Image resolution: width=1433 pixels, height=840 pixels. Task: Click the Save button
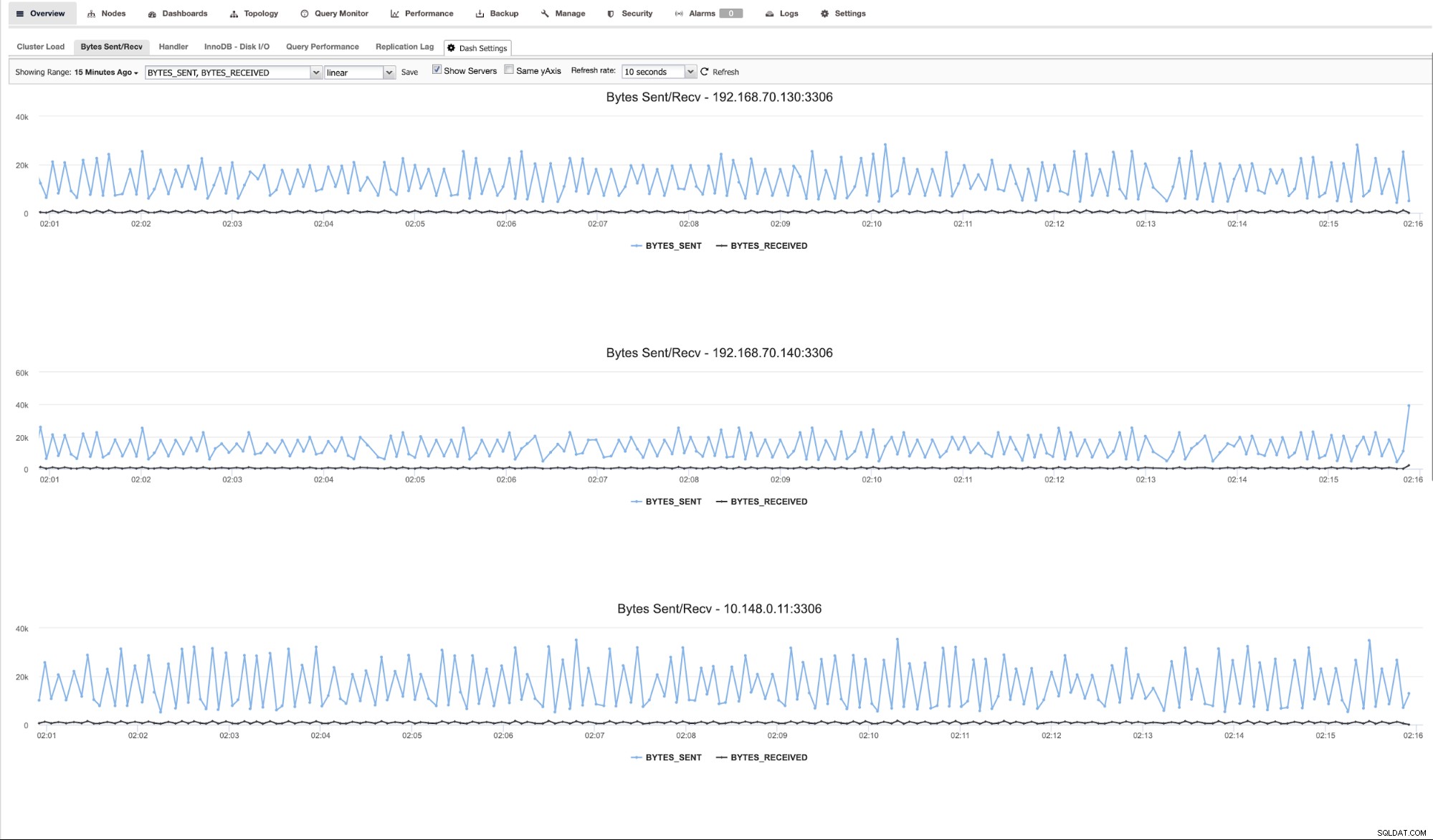tap(409, 72)
